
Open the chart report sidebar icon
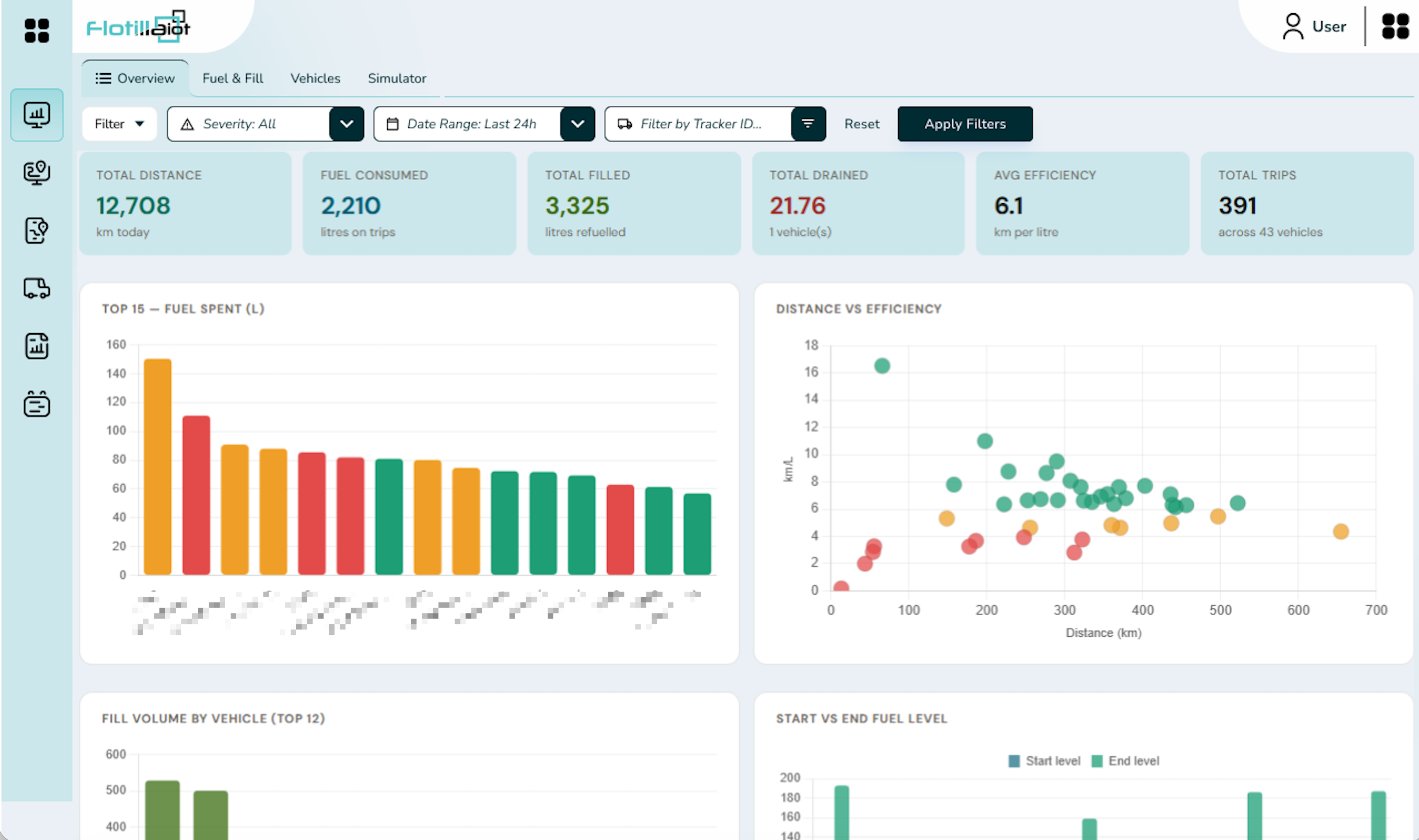(37, 346)
